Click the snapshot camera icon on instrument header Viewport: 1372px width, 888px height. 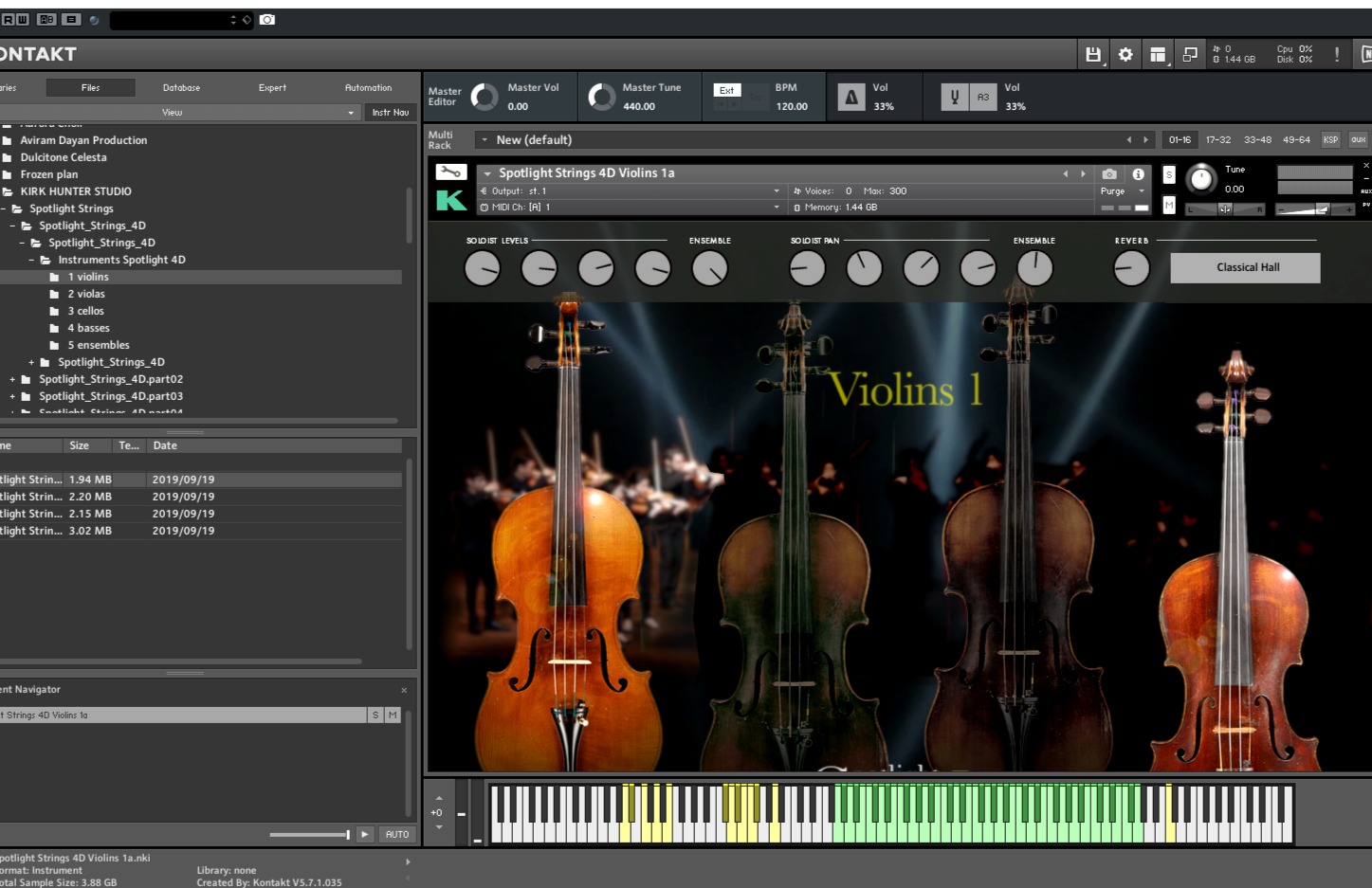pos(1109,174)
